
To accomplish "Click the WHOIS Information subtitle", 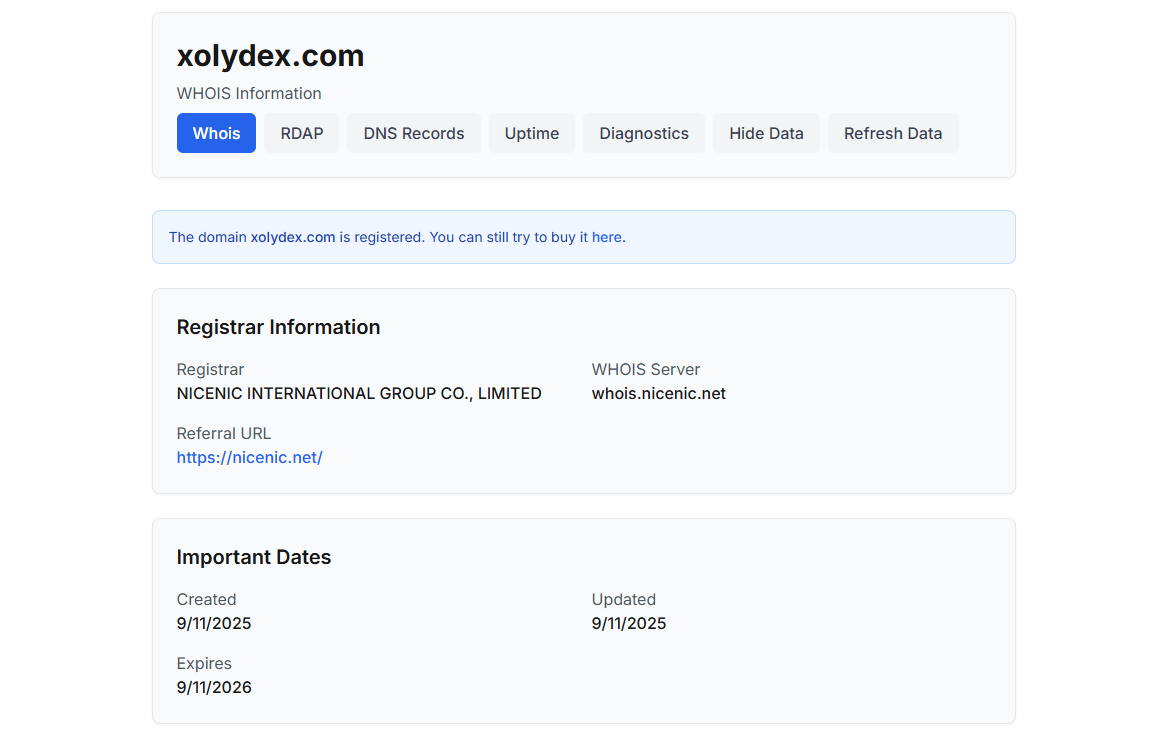I will coord(249,93).
